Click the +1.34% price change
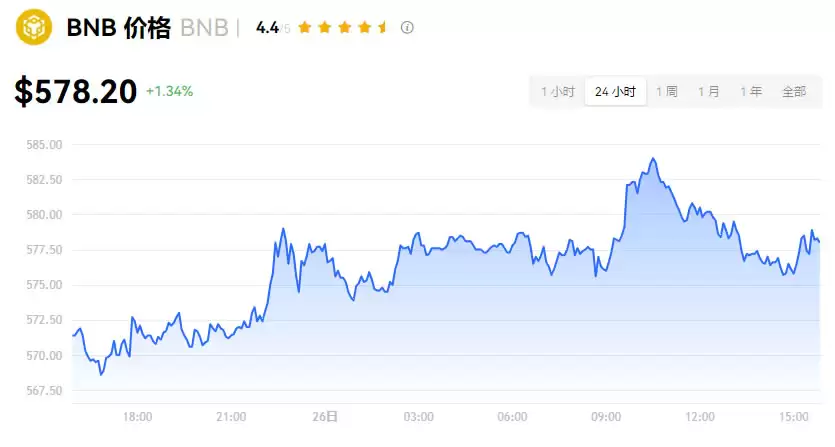Viewport: 835px width, 447px height. click(169, 92)
